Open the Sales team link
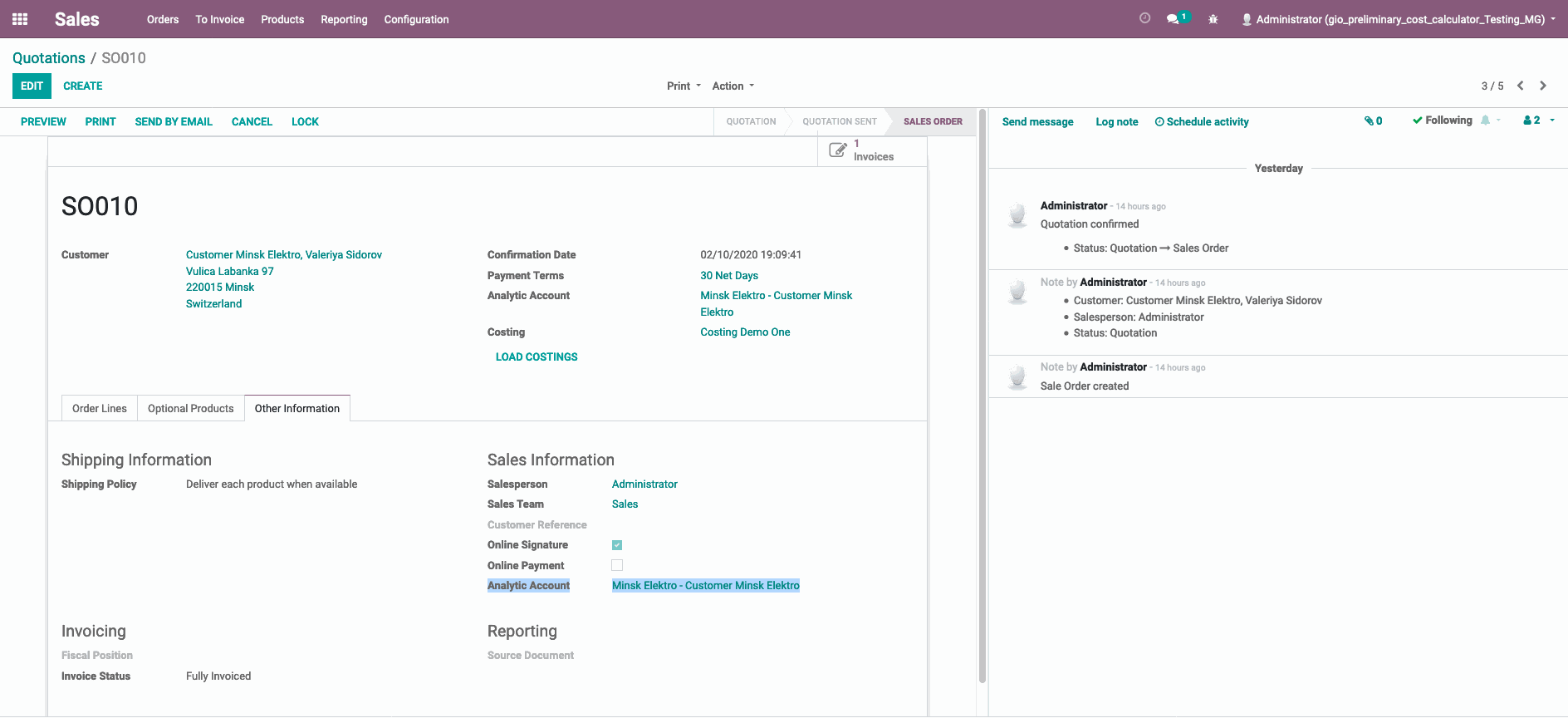Viewport: 1568px width, 718px height. (x=625, y=504)
